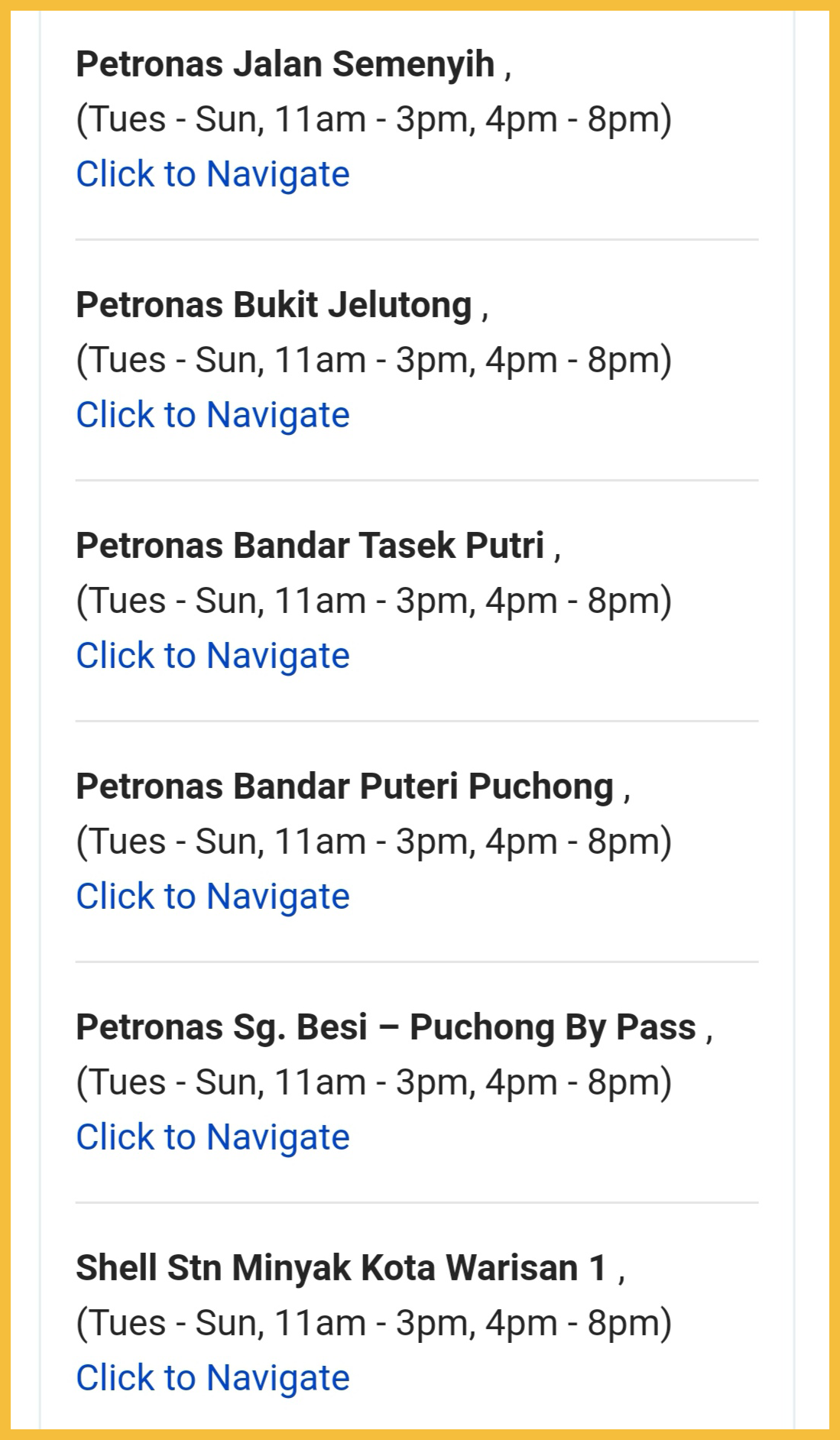Open the navigate link for Petronas Jalan Semenyih
The width and height of the screenshot is (840, 1440).
pyautogui.click(x=212, y=174)
